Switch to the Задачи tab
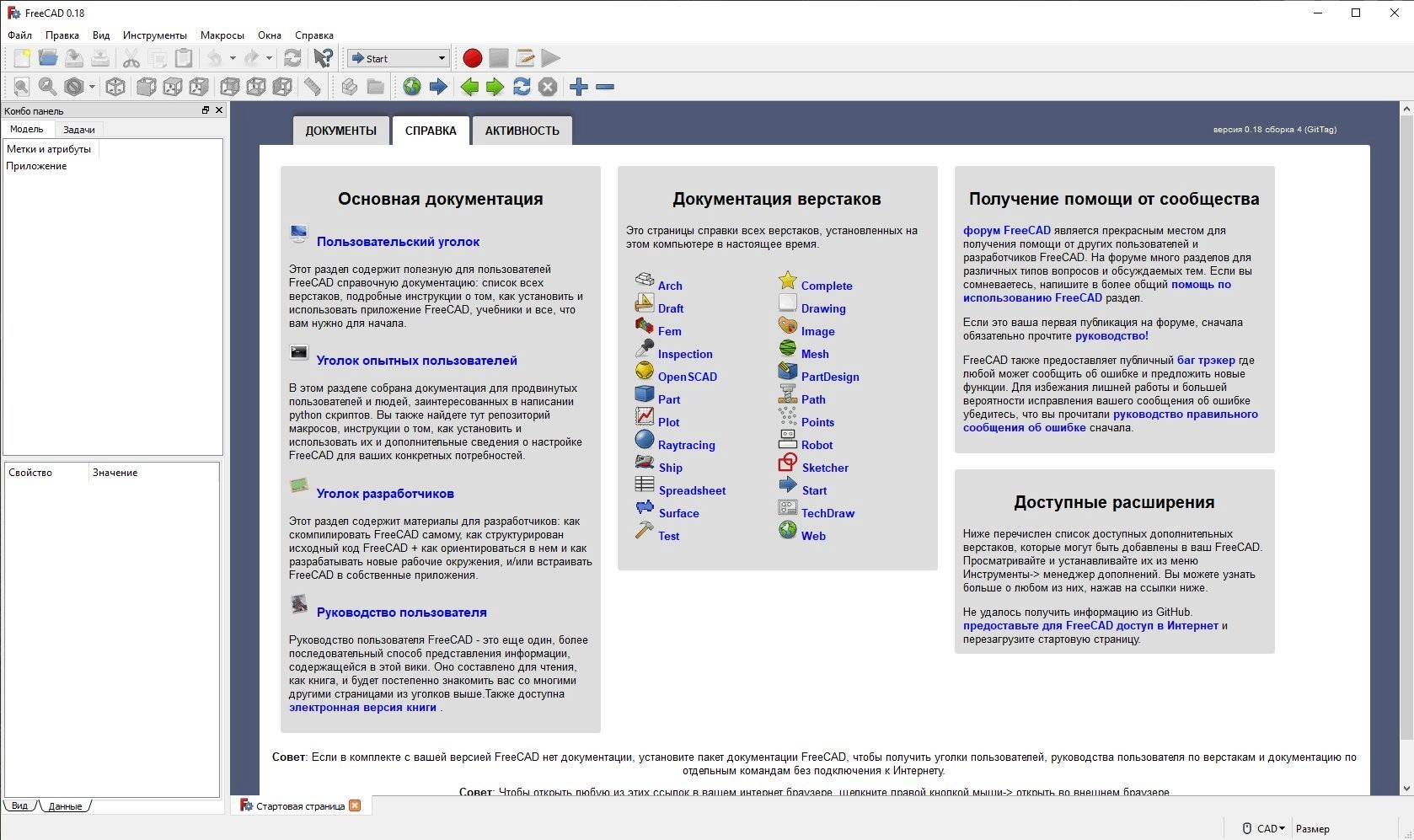The width and height of the screenshot is (1414, 840). pos(79,130)
